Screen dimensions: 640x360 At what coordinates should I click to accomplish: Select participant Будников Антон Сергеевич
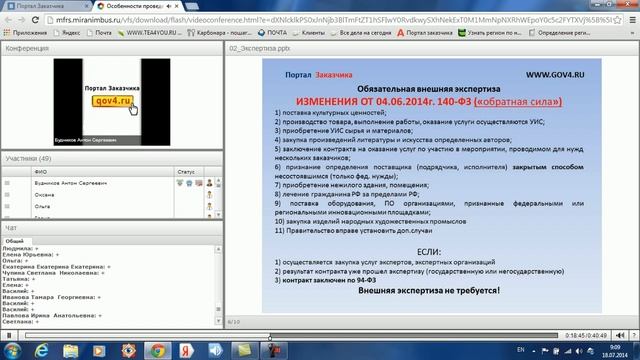click(71, 183)
